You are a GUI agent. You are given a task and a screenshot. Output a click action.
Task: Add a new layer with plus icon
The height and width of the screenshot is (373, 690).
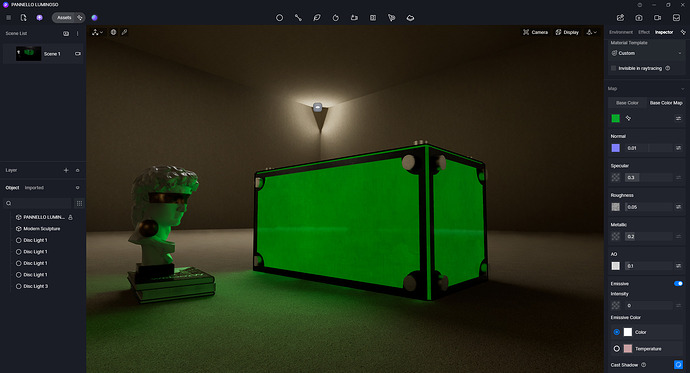point(66,170)
